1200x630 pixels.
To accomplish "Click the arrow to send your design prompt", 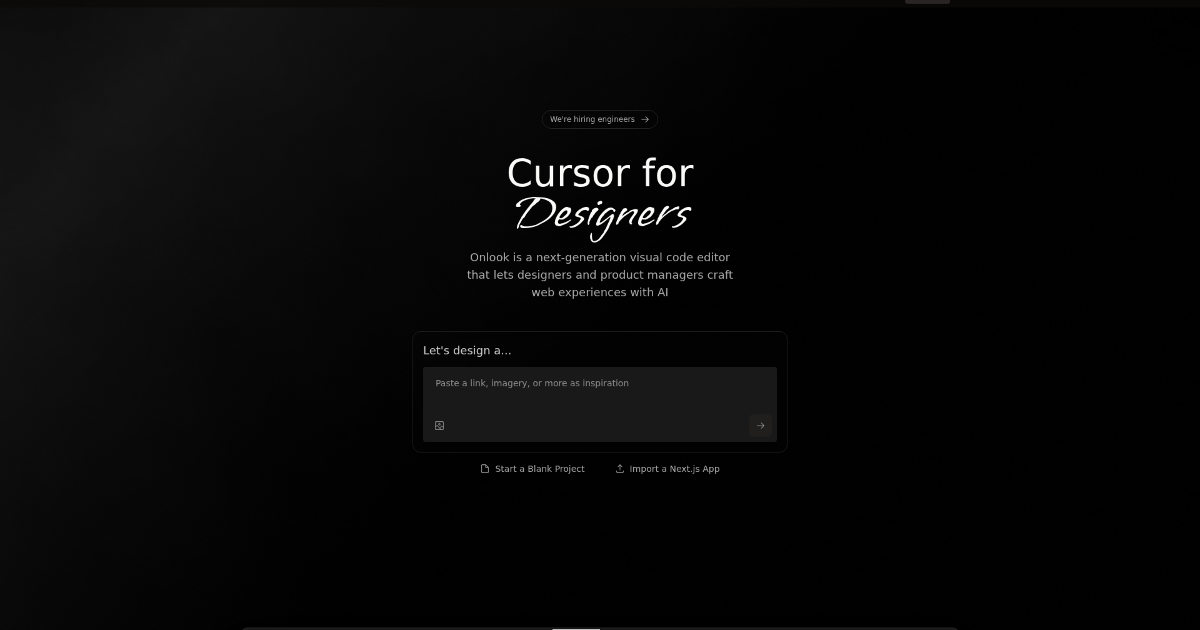I will coord(761,425).
